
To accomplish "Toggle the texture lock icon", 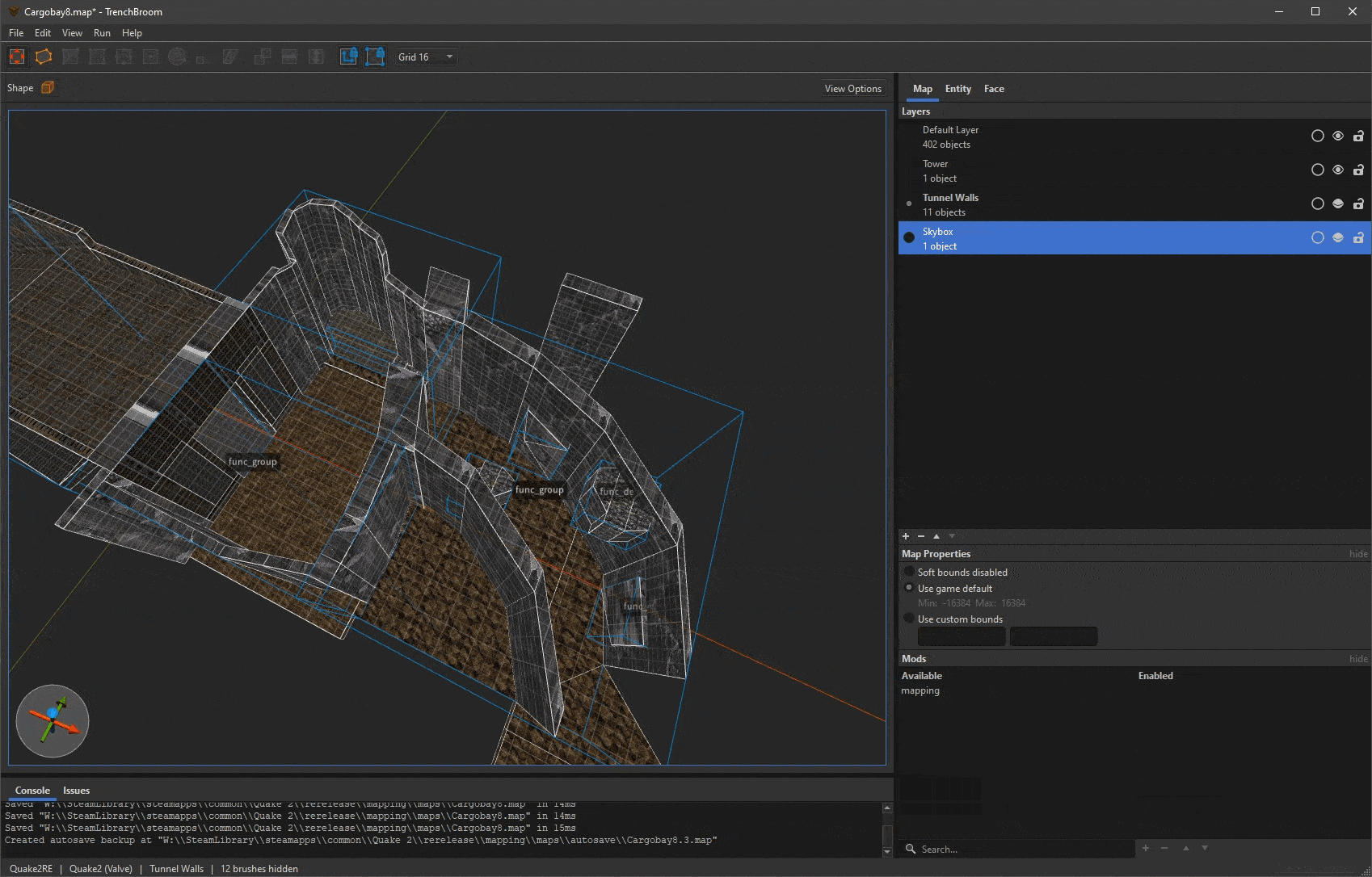I will pyautogui.click(x=348, y=57).
